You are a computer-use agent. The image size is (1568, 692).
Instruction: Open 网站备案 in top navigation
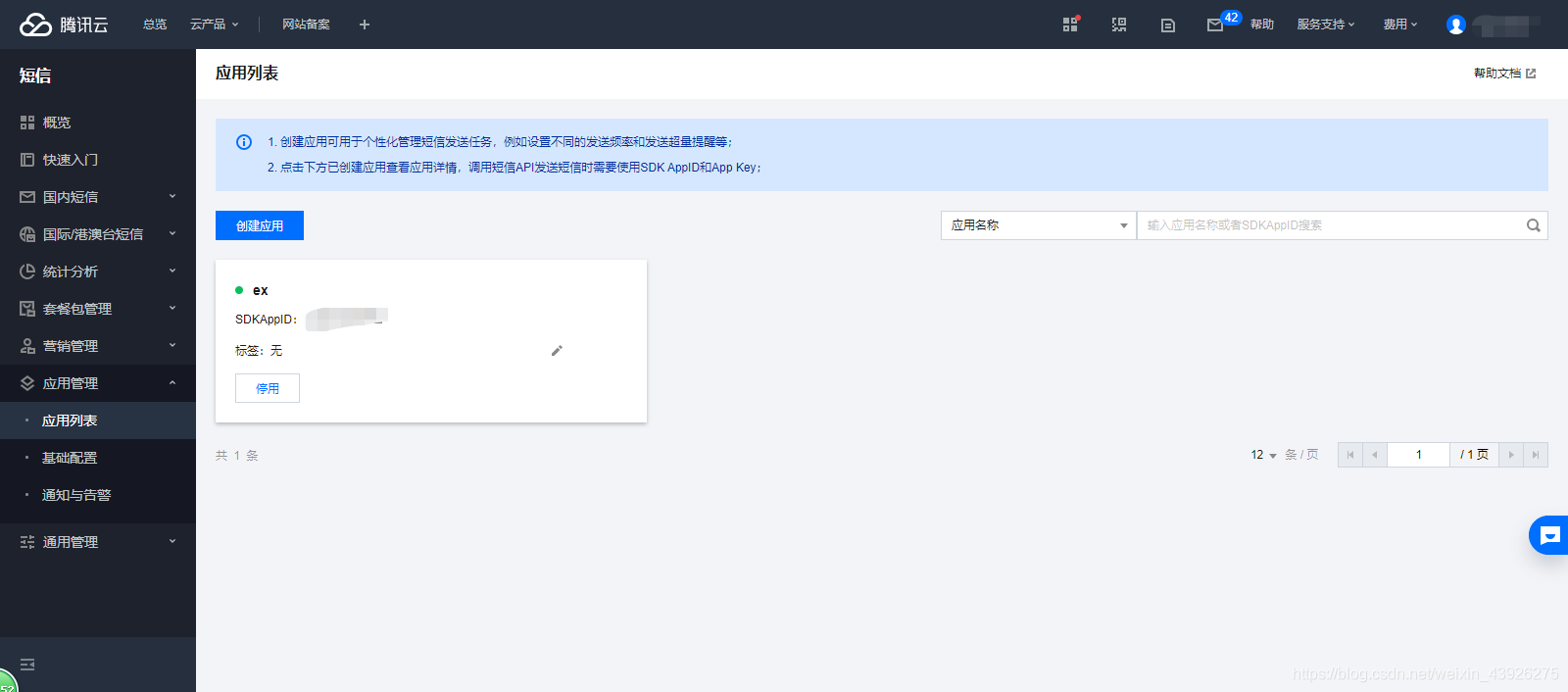click(x=306, y=25)
